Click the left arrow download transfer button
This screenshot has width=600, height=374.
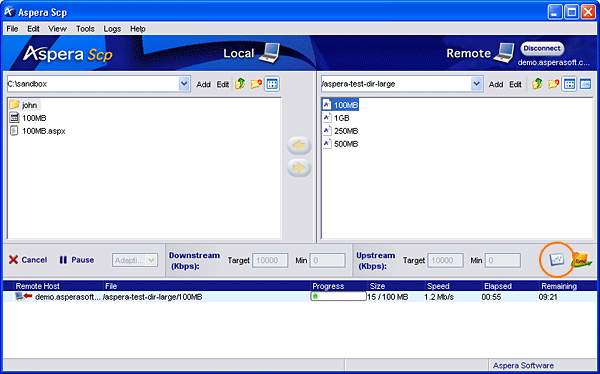pyautogui.click(x=299, y=145)
